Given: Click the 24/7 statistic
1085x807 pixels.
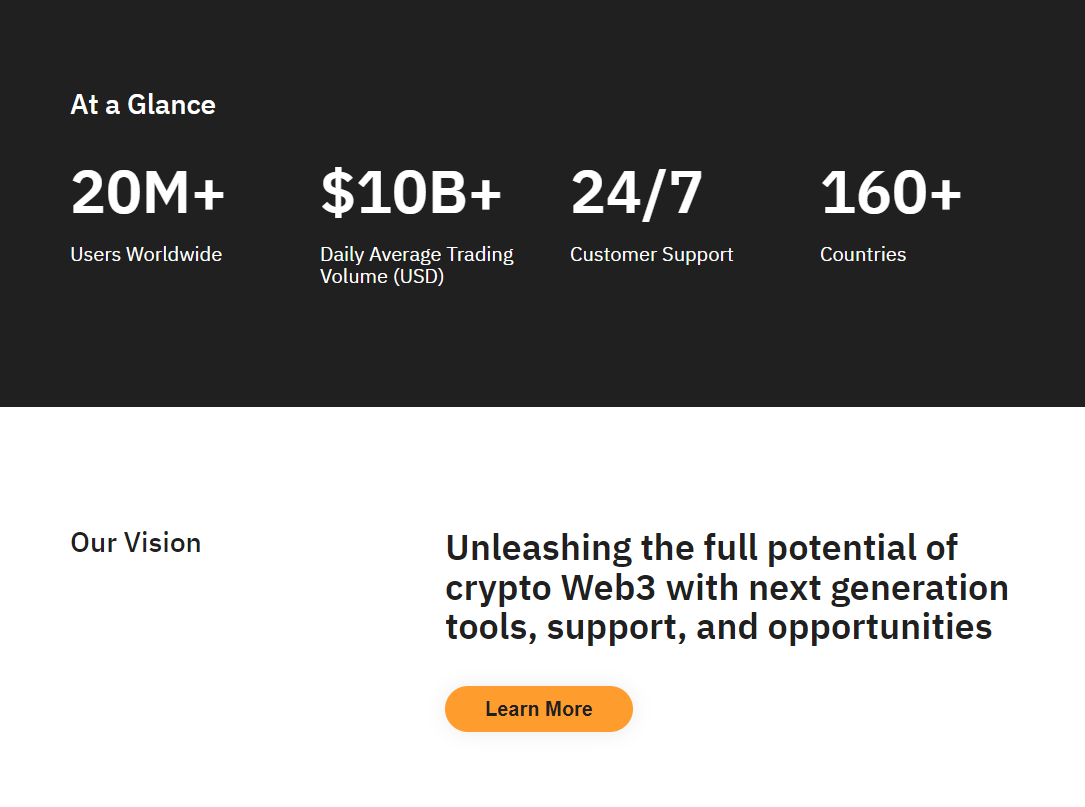Looking at the screenshot, I should pyautogui.click(x=637, y=194).
